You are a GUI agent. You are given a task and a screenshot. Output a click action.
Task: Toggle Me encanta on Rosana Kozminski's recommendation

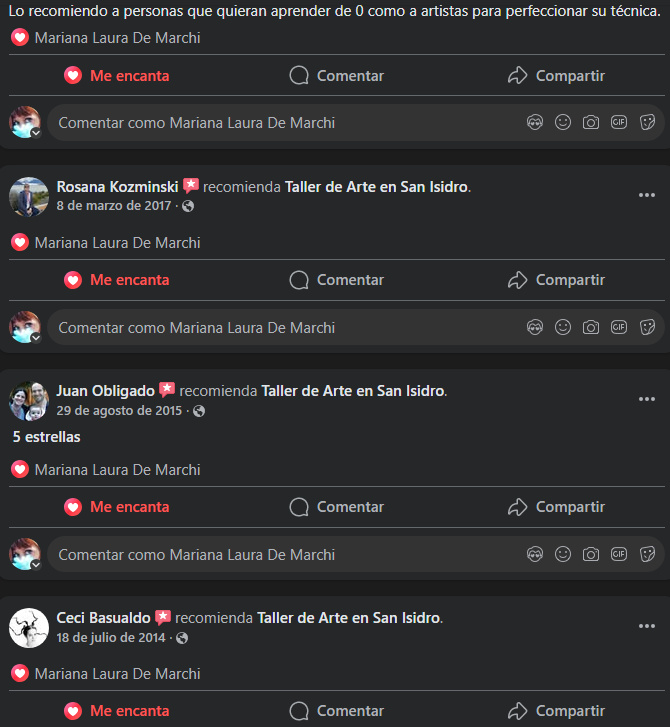pos(117,280)
